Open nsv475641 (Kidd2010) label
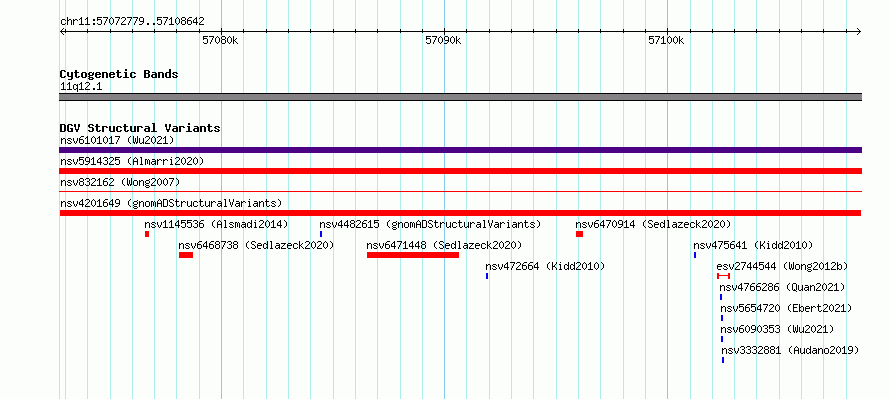The image size is (890, 399). tap(753, 245)
